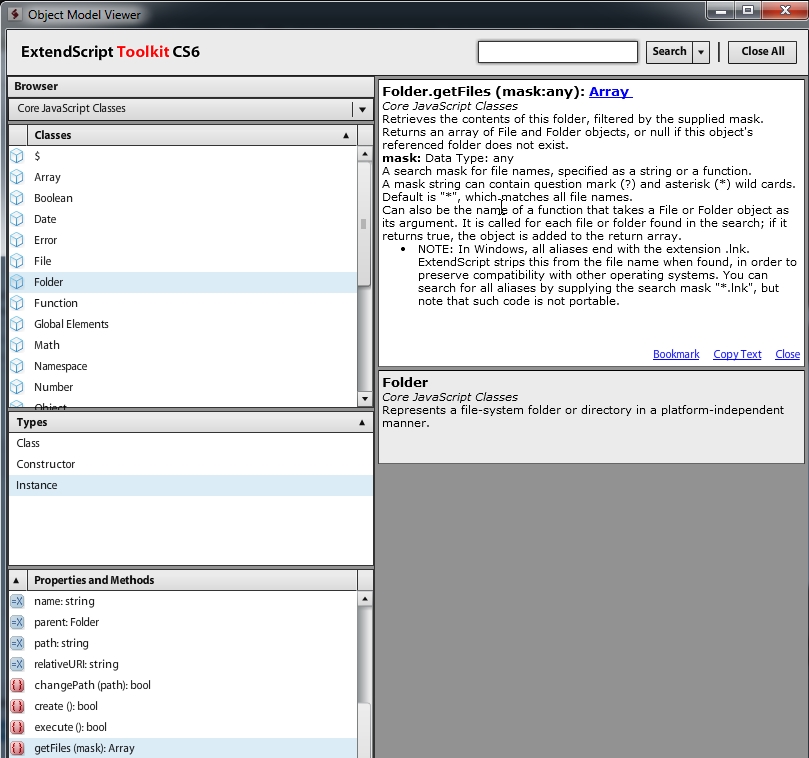Click method icon next to create ()

pos(17,706)
